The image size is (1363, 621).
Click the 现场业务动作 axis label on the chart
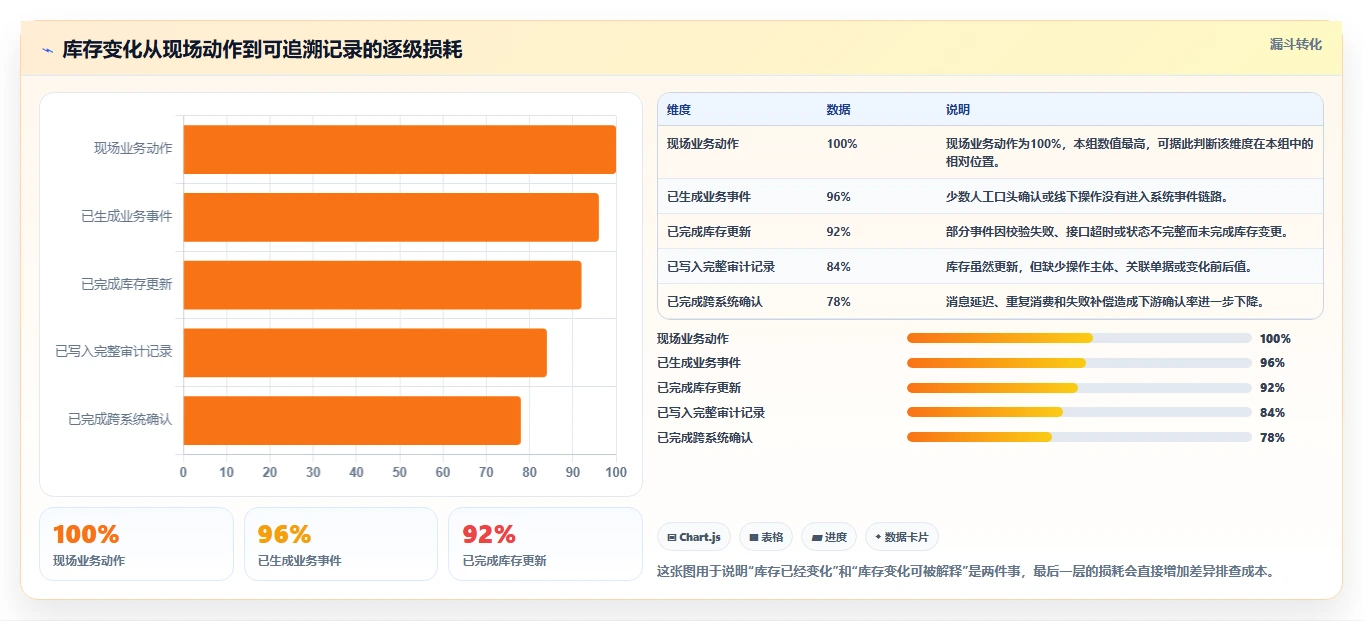pos(133,149)
